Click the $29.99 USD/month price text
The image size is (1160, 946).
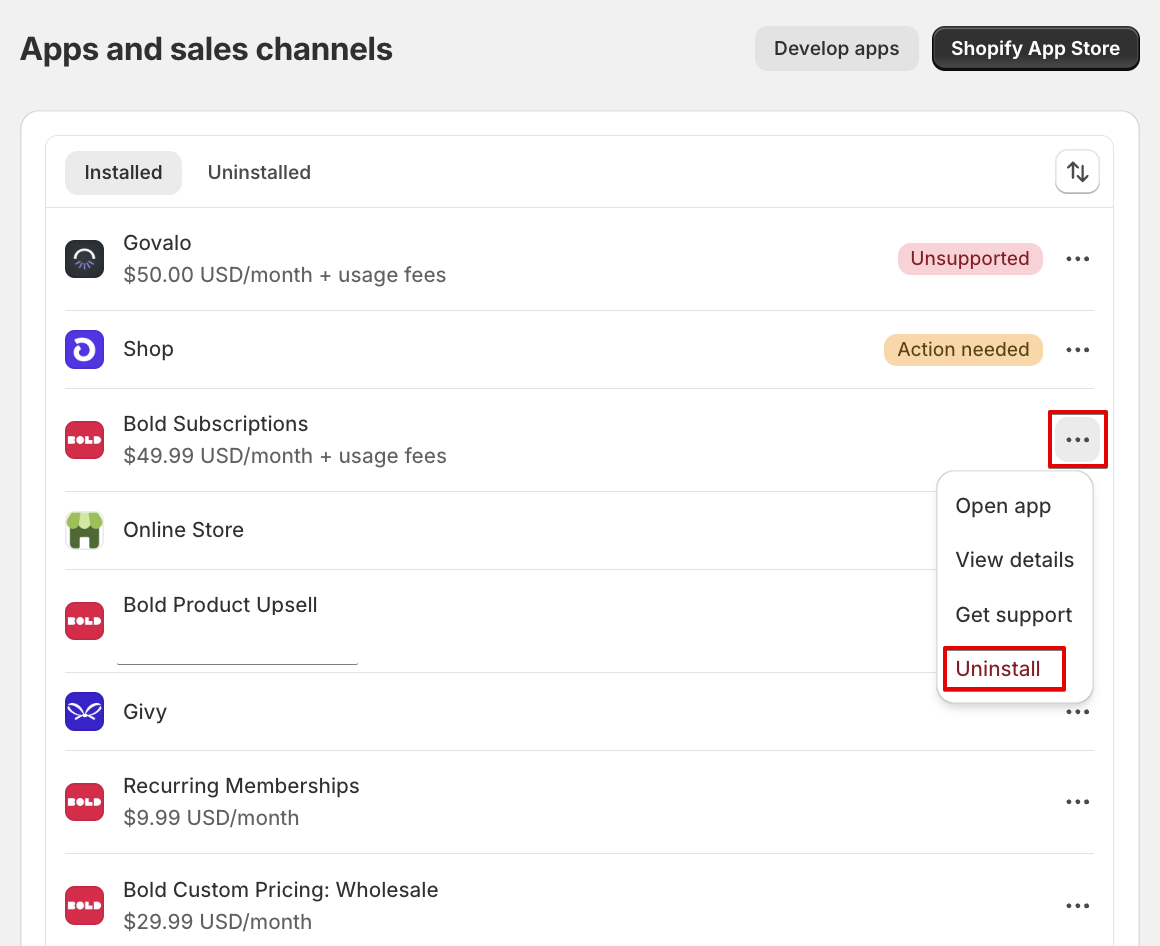218,922
